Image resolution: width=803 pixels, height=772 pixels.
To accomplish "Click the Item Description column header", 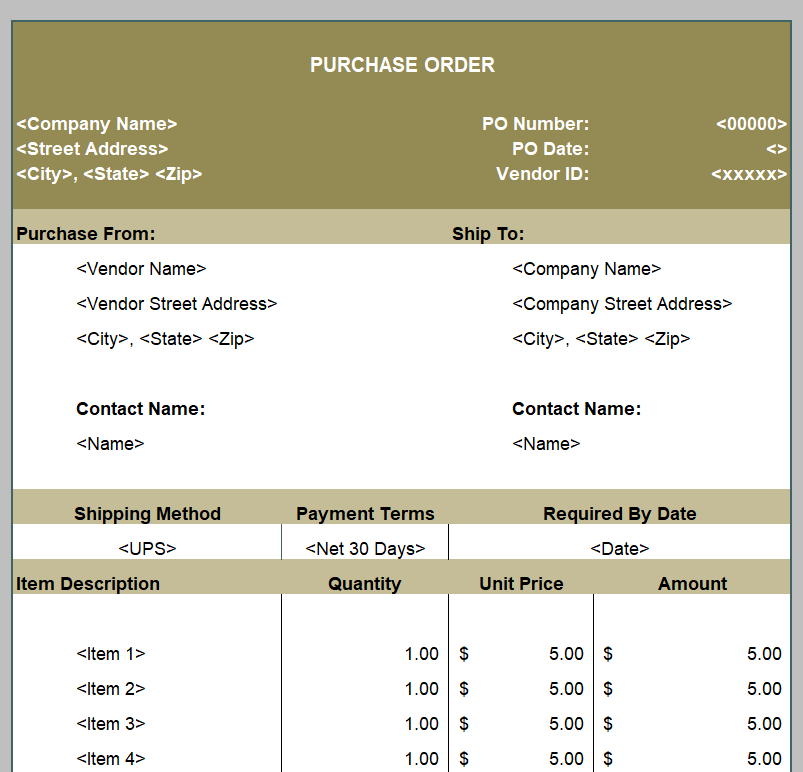I will point(88,584).
